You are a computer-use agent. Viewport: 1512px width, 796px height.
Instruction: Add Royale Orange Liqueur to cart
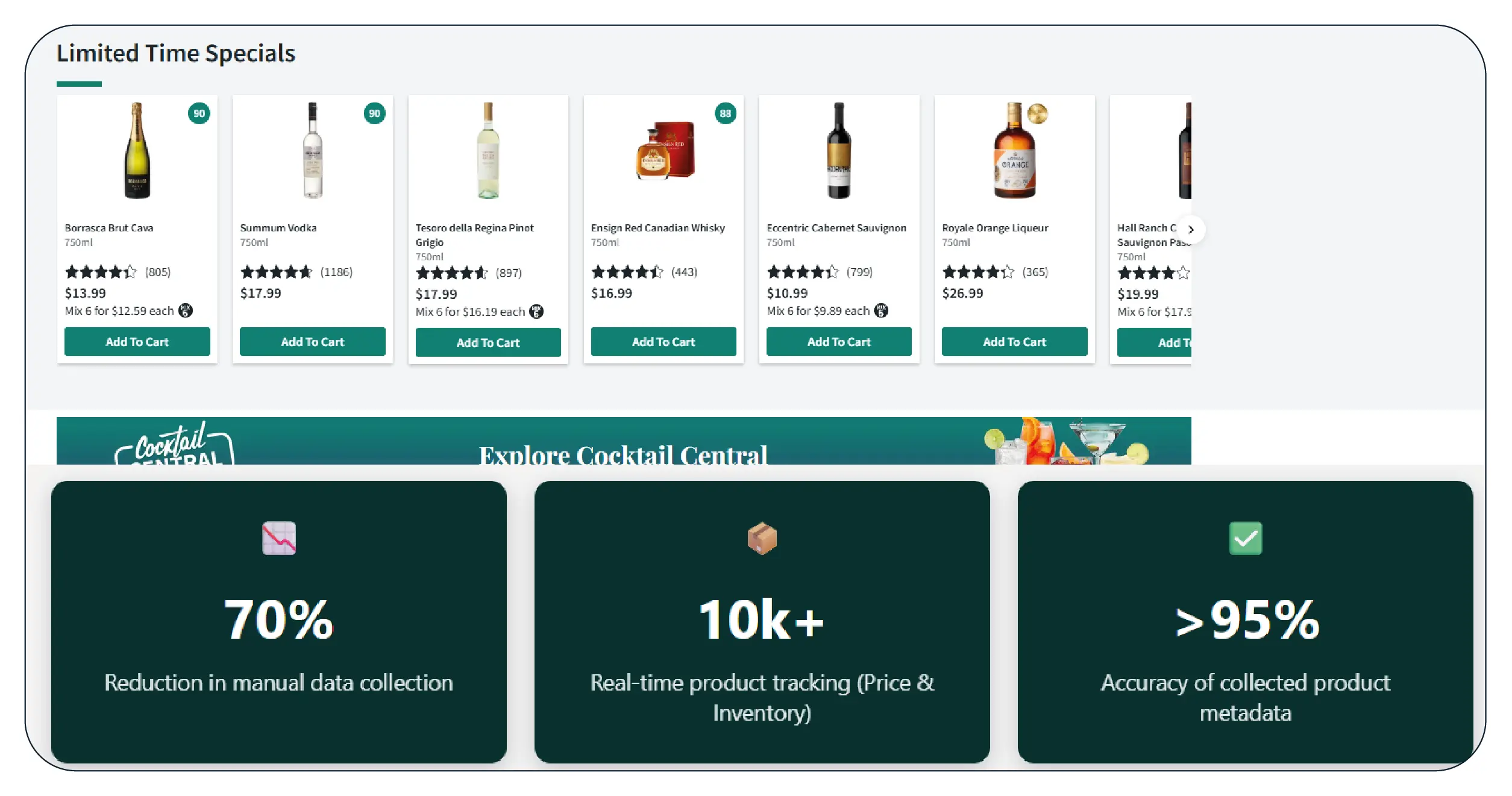(x=1014, y=342)
